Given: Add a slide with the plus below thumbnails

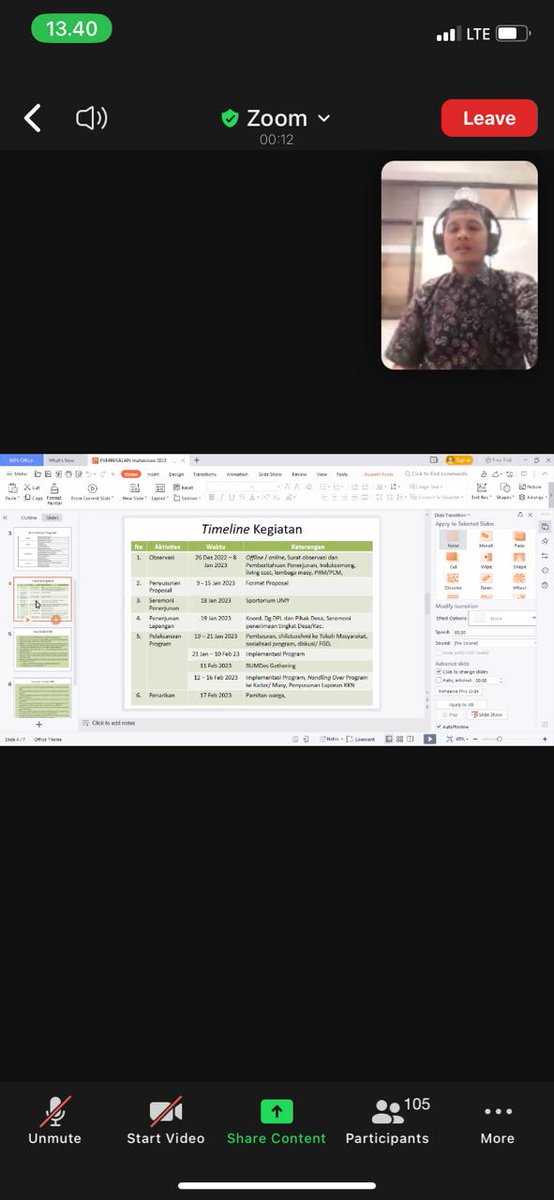Looking at the screenshot, I should pyautogui.click(x=39, y=724).
